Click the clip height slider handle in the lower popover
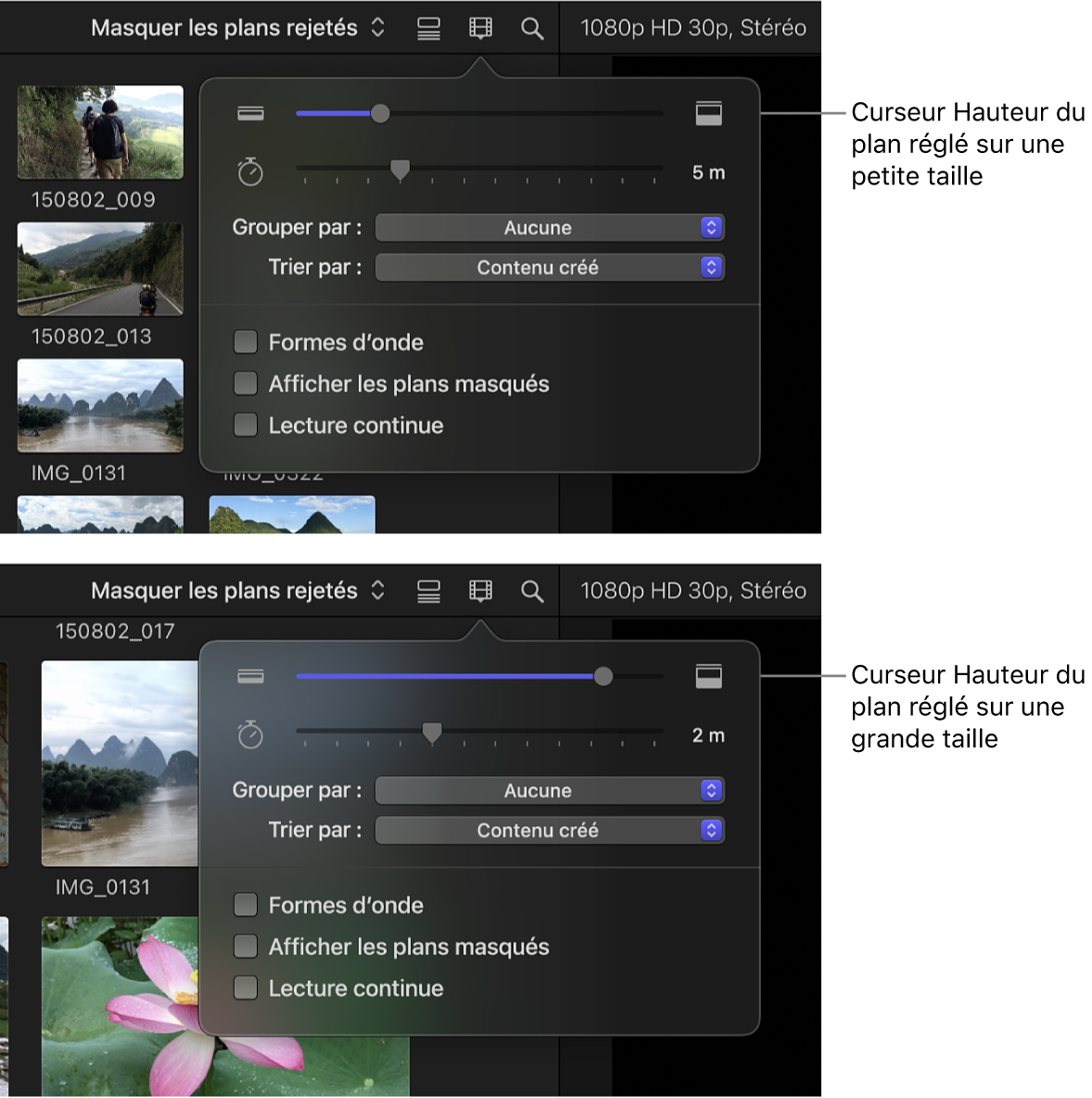 click(603, 677)
